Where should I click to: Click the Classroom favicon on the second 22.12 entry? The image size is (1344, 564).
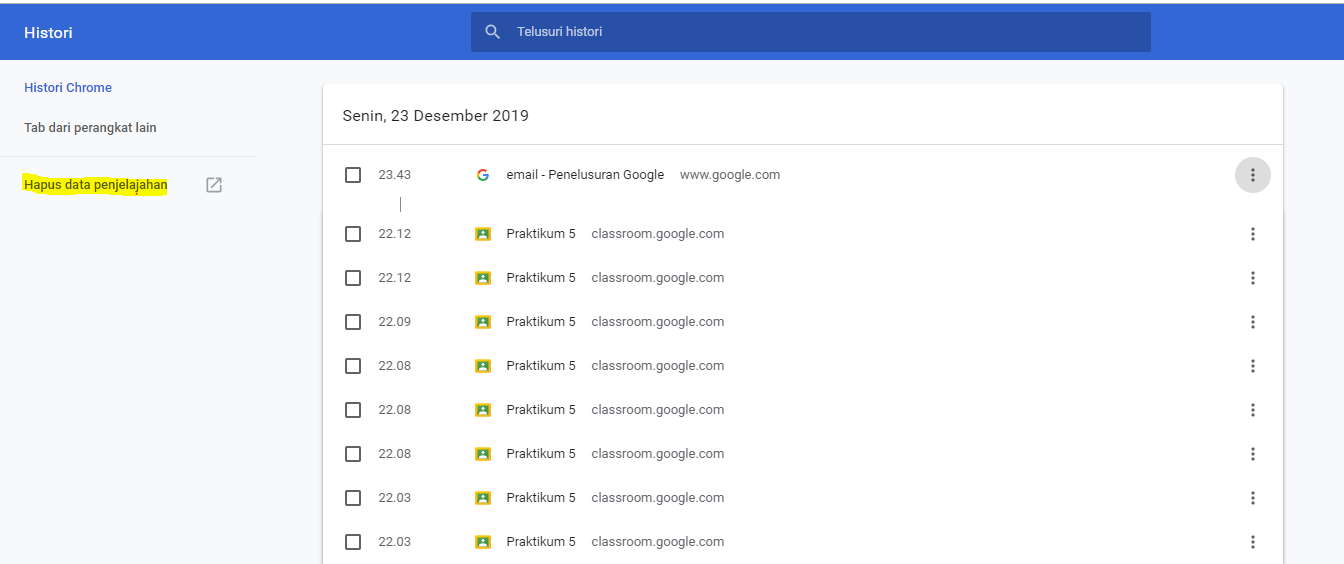(x=483, y=278)
